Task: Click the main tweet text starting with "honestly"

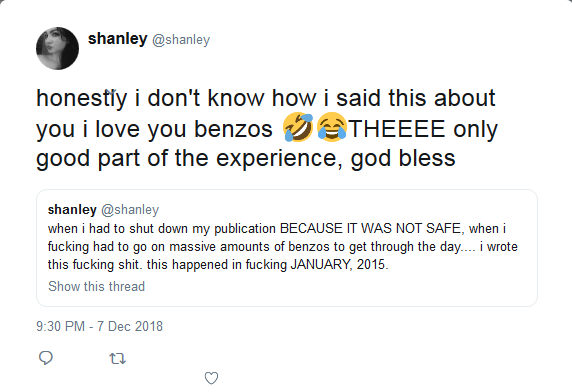Action: [x=267, y=128]
